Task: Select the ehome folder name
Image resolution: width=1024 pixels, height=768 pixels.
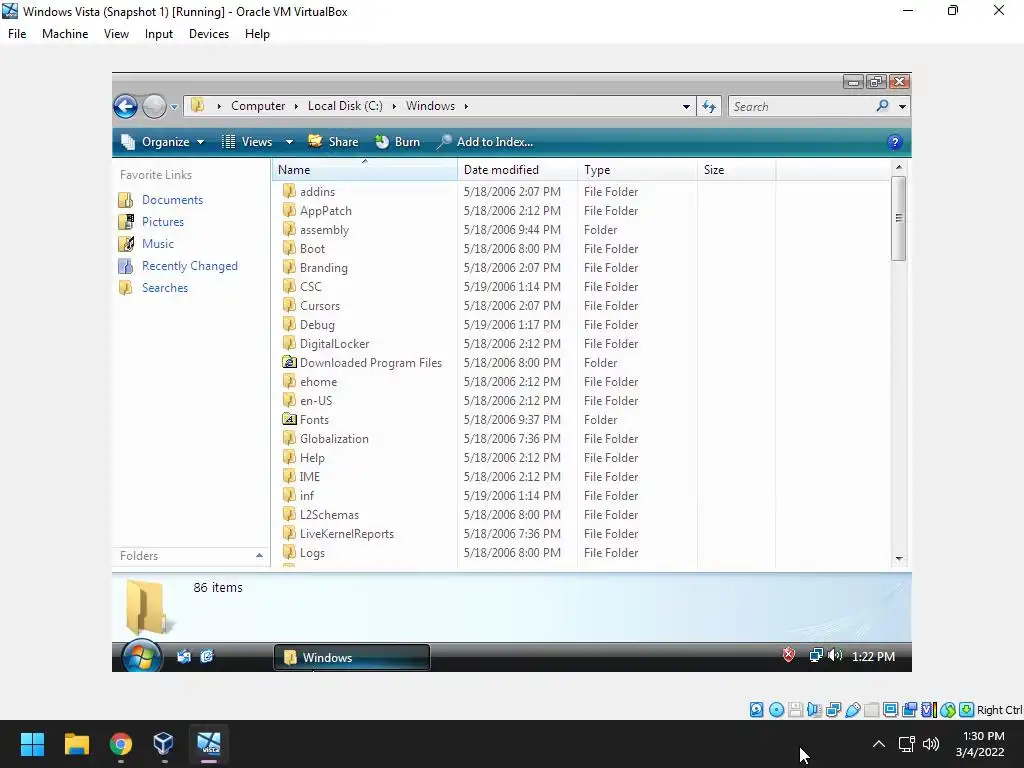Action: tap(319, 381)
